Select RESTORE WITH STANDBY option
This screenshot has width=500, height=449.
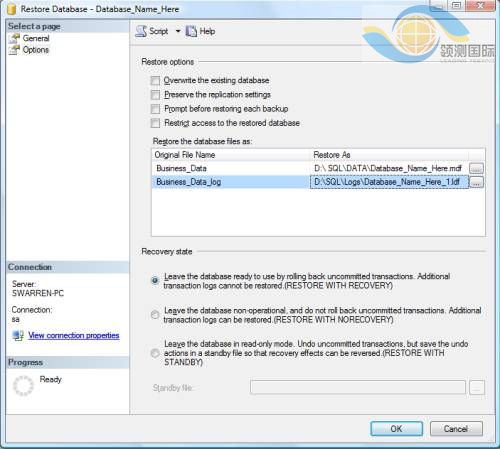tap(155, 353)
